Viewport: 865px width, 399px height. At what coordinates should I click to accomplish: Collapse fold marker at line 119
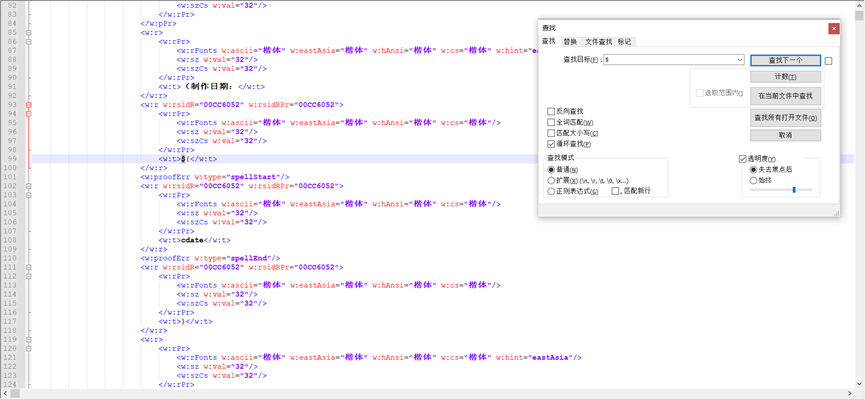29,339
